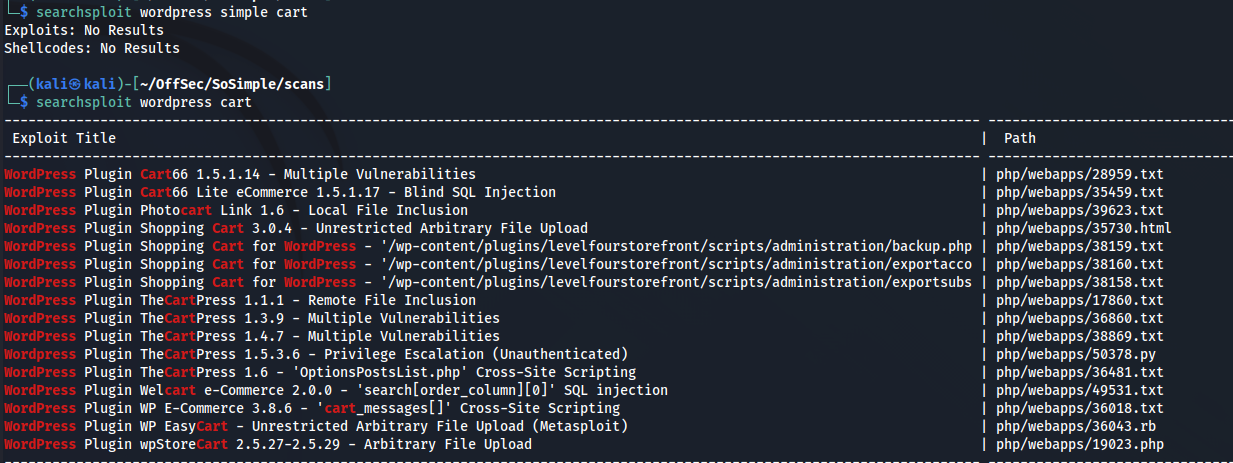
Task: Click the 'searchsploit wordpress simple cart' command line
Action: coord(172,12)
